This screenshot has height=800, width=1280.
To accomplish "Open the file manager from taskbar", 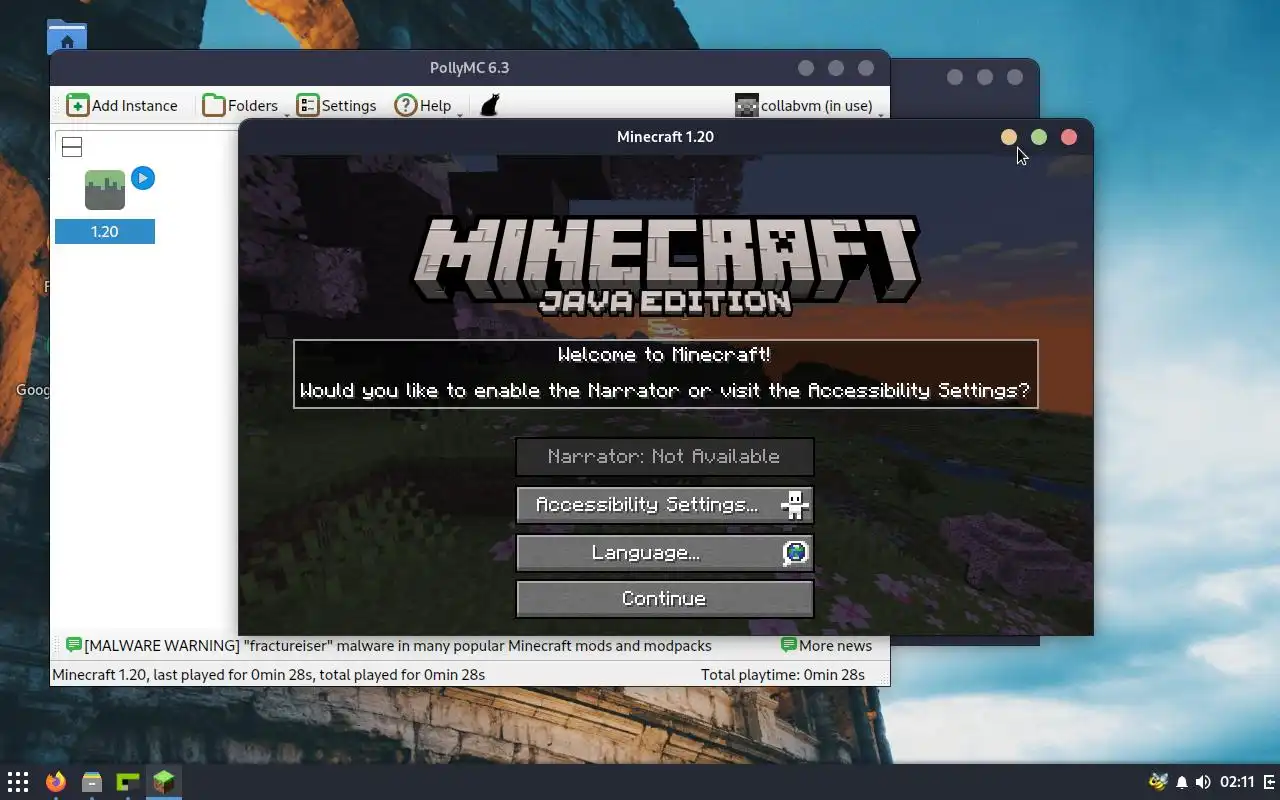I will 92,781.
